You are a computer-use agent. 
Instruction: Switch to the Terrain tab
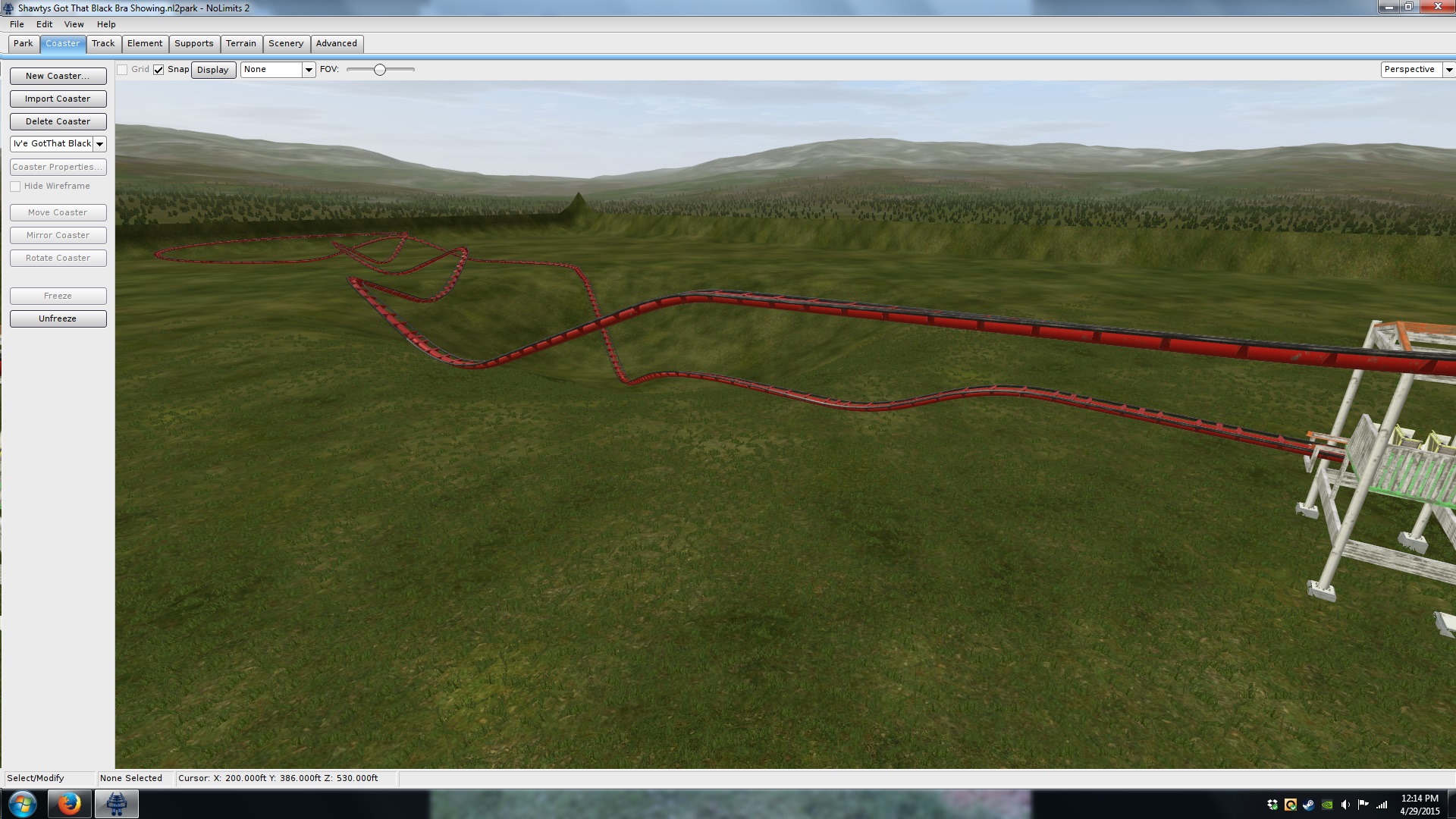point(240,44)
